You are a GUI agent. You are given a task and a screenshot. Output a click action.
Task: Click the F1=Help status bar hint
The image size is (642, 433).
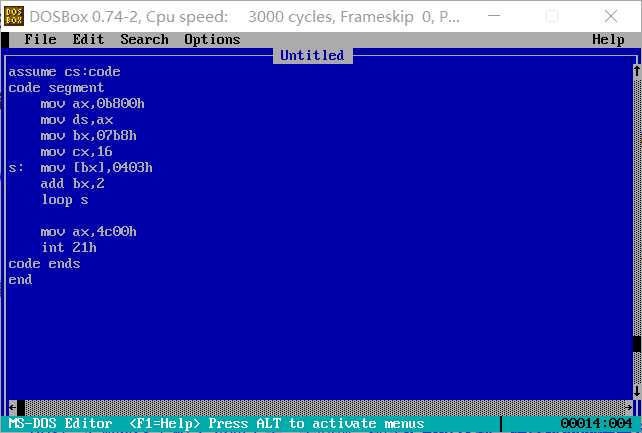165,423
